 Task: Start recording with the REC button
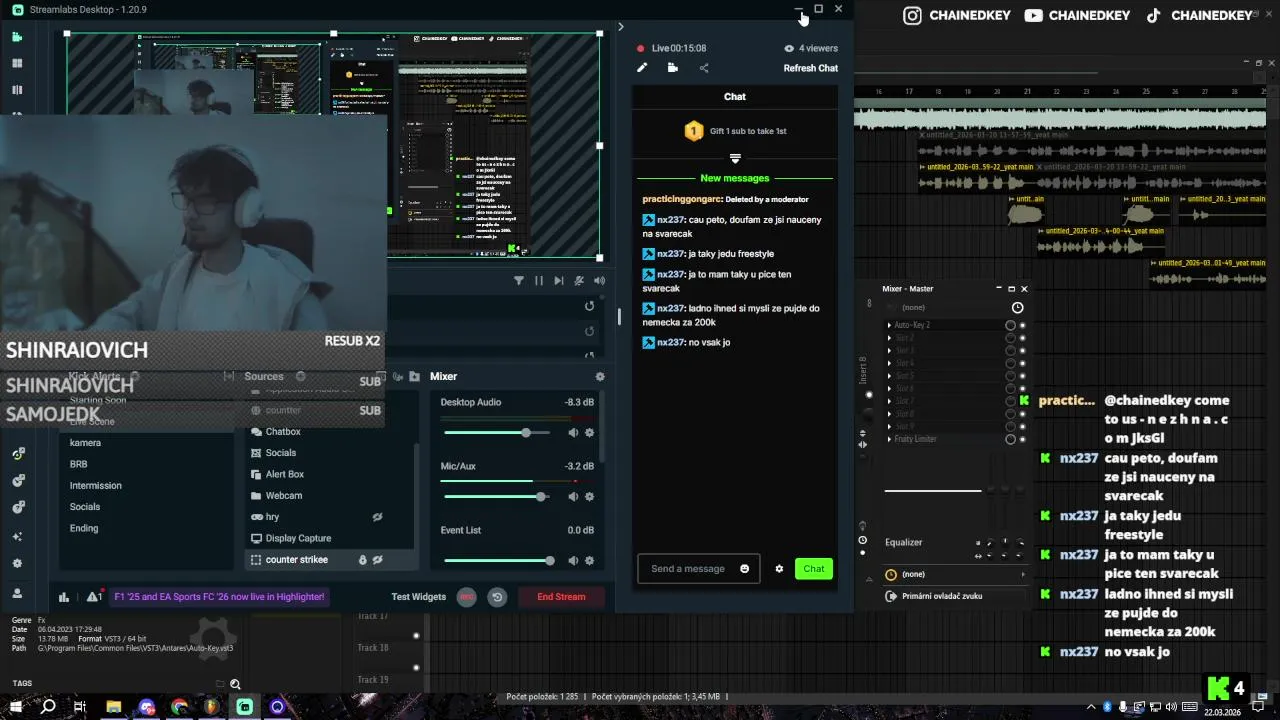[x=466, y=597]
